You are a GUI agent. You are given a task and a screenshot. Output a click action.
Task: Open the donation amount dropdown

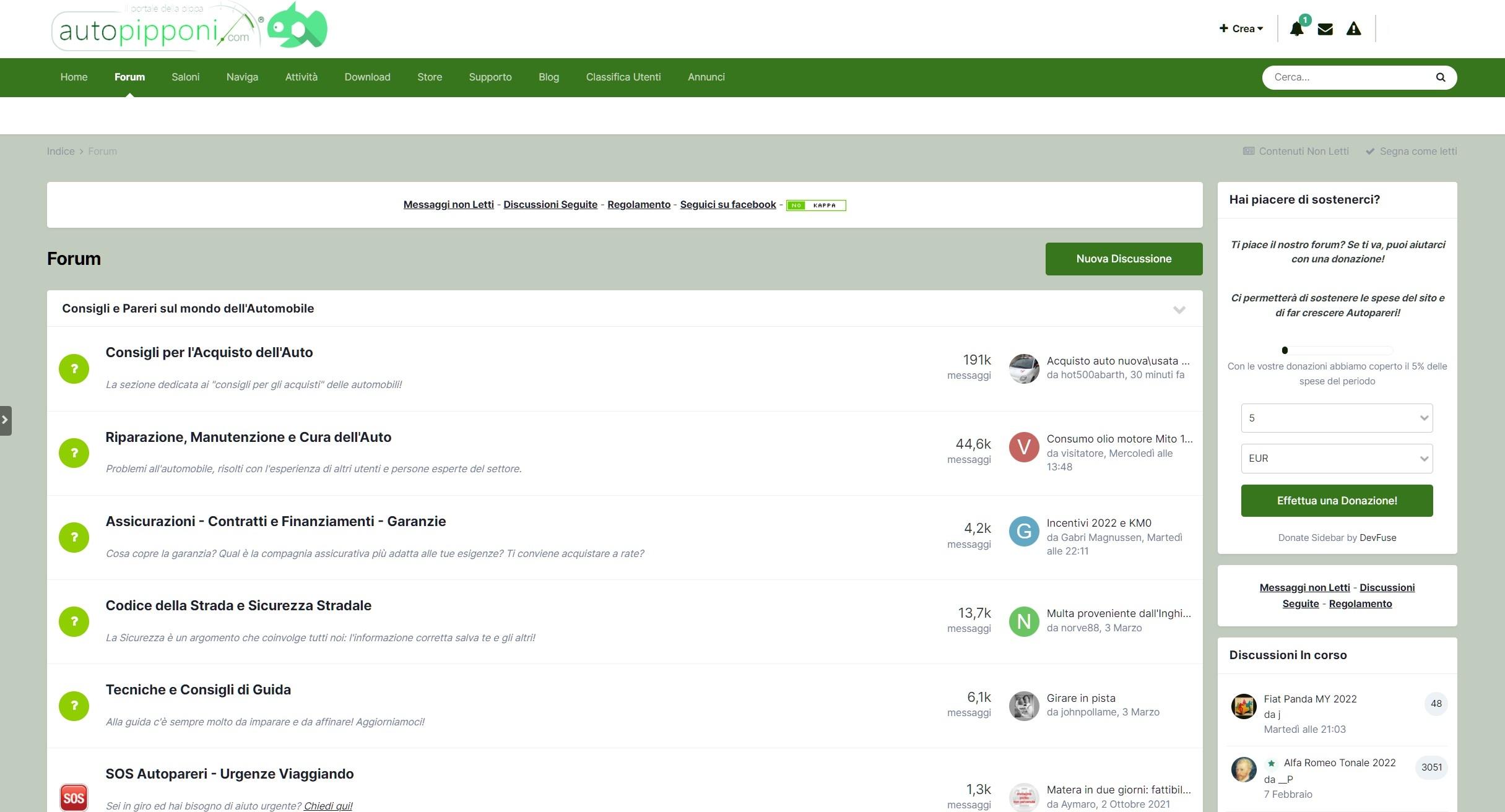pos(1337,418)
